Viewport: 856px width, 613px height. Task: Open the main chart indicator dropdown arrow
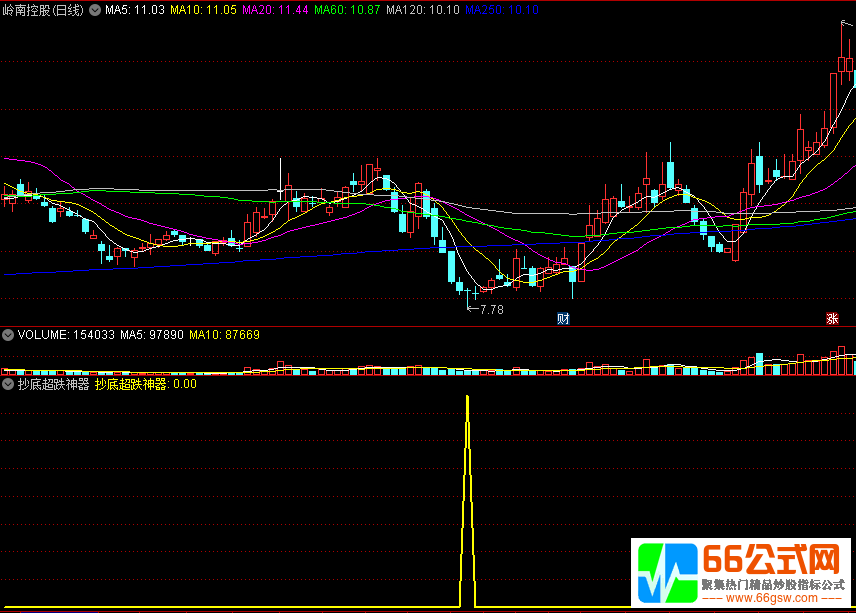click(95, 10)
